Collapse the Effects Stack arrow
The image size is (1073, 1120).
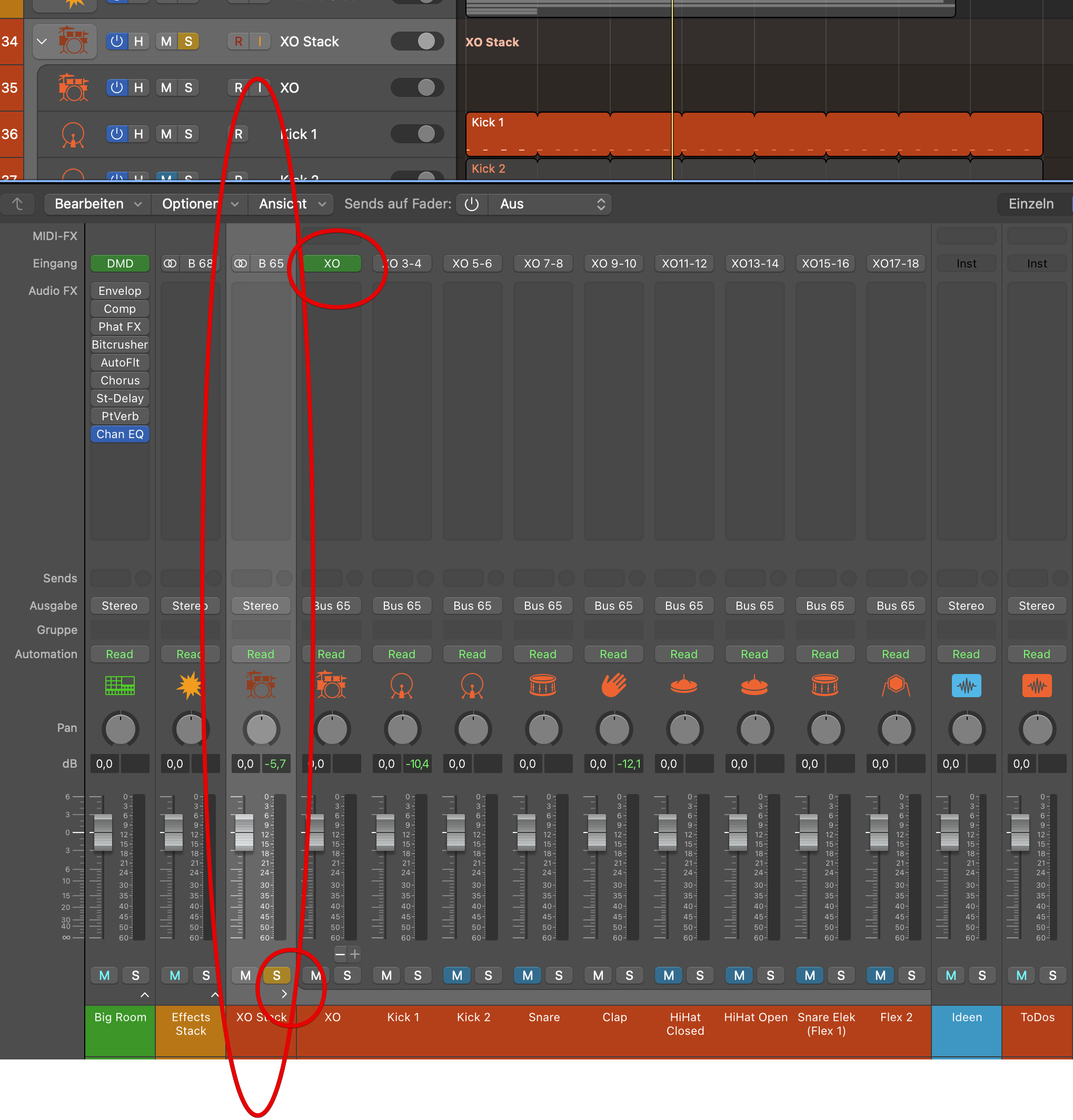[215, 995]
